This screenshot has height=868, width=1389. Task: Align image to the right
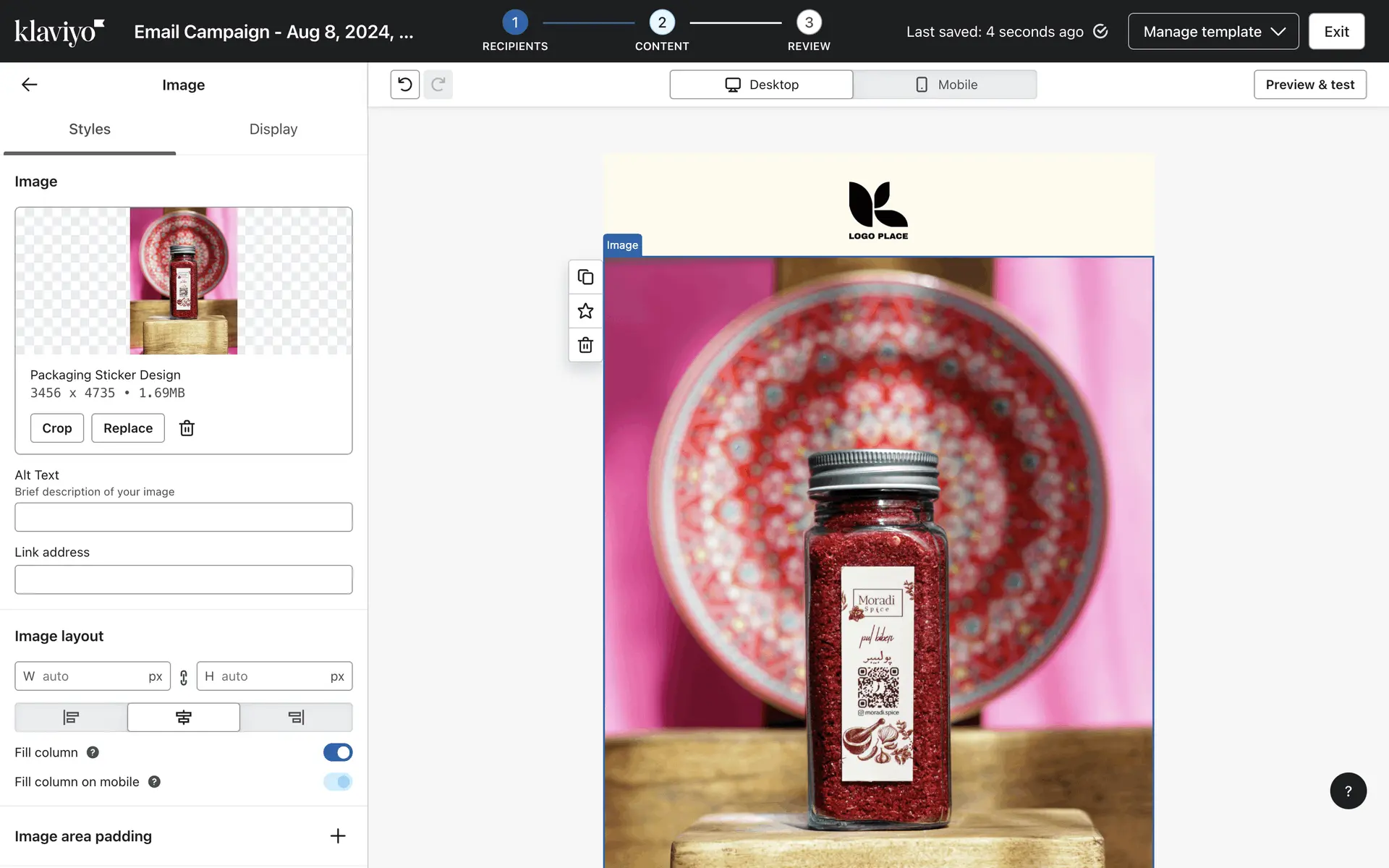(x=296, y=717)
